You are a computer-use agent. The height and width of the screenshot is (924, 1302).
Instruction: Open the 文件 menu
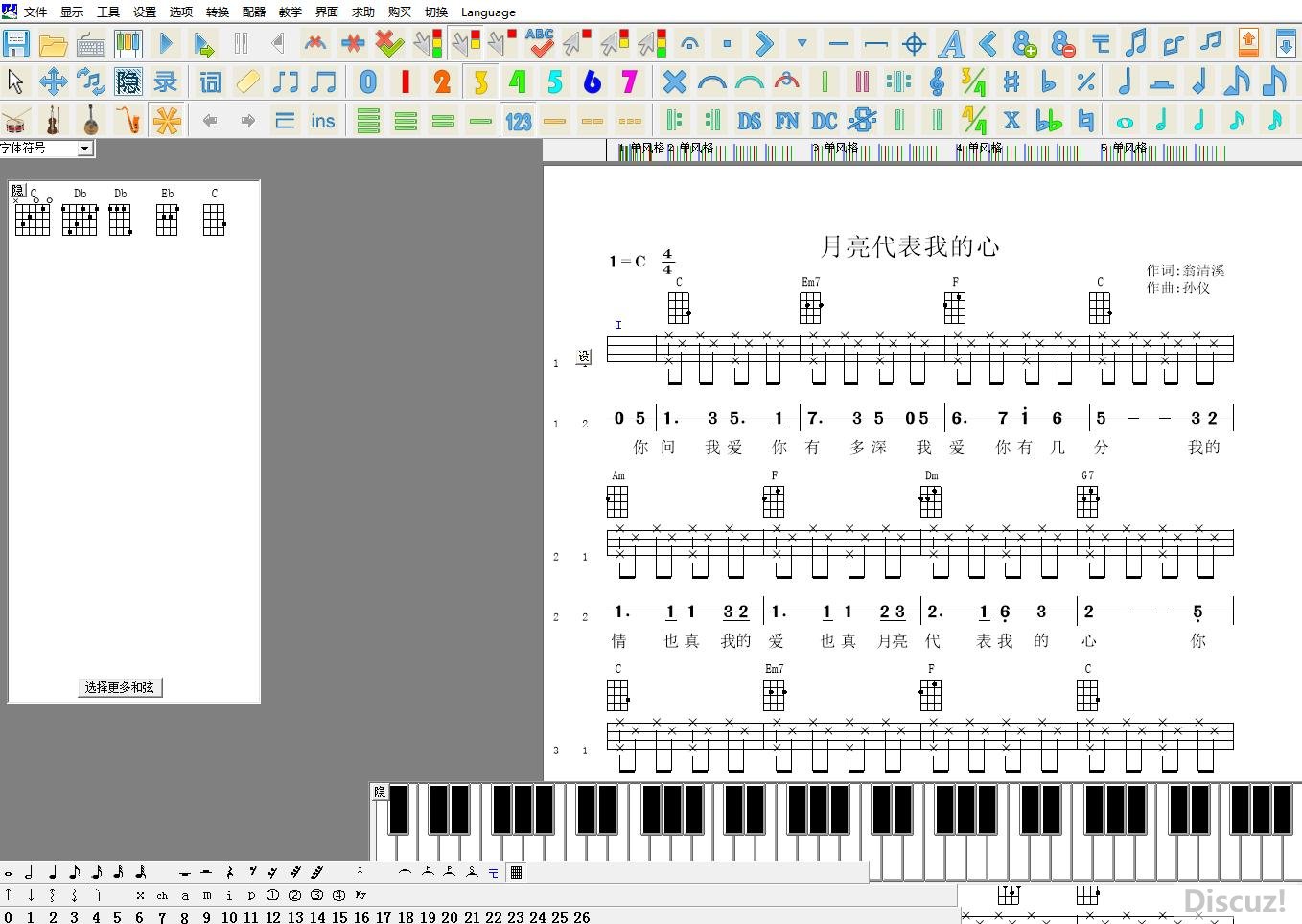pos(35,12)
